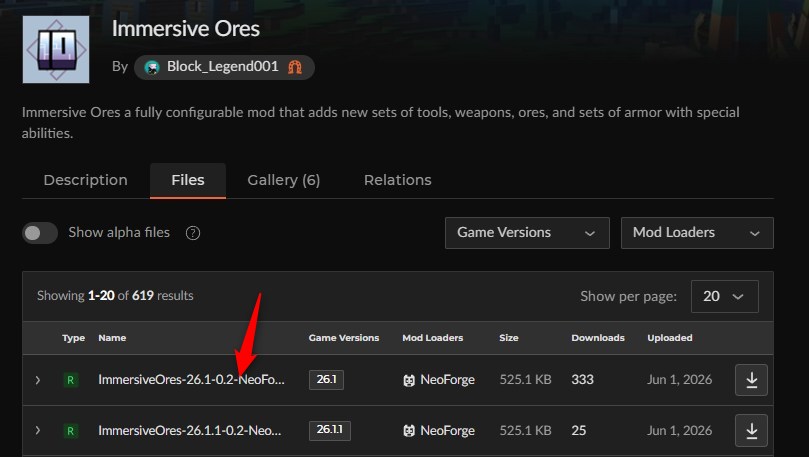The image size is (809, 457).
Task: Switch to the Description tab
Action: click(x=86, y=180)
